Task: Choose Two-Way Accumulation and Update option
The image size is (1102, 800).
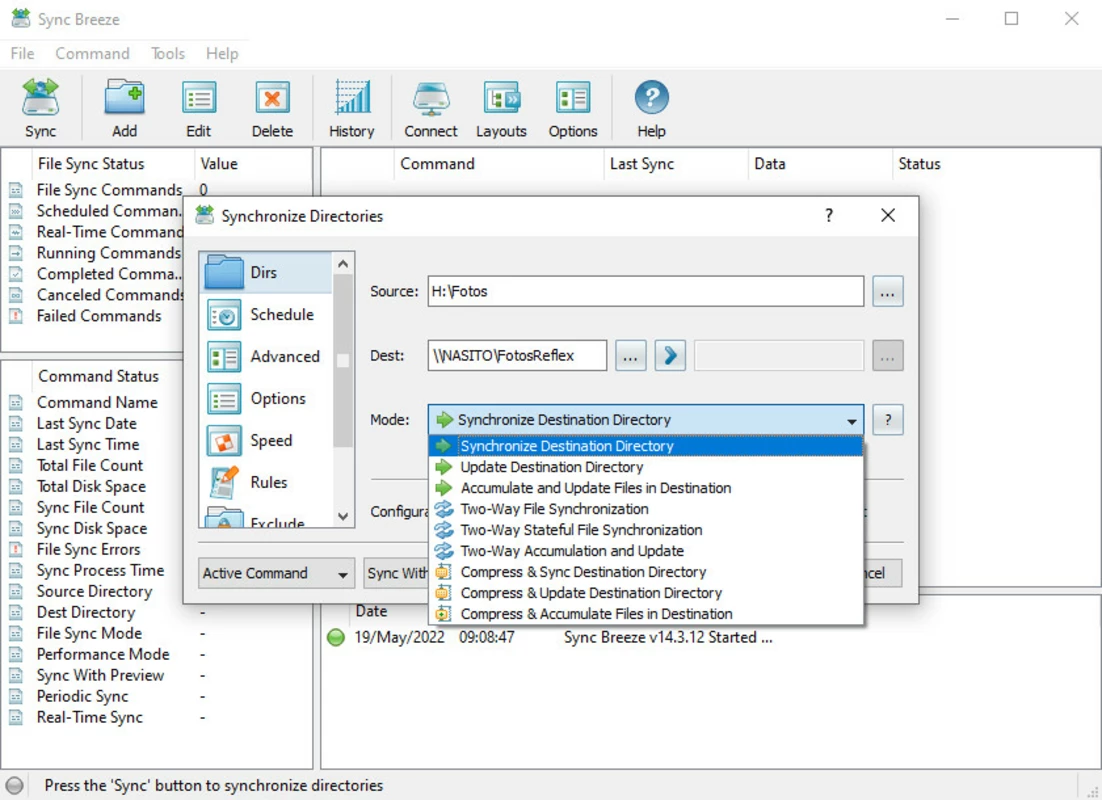Action: (x=646, y=551)
